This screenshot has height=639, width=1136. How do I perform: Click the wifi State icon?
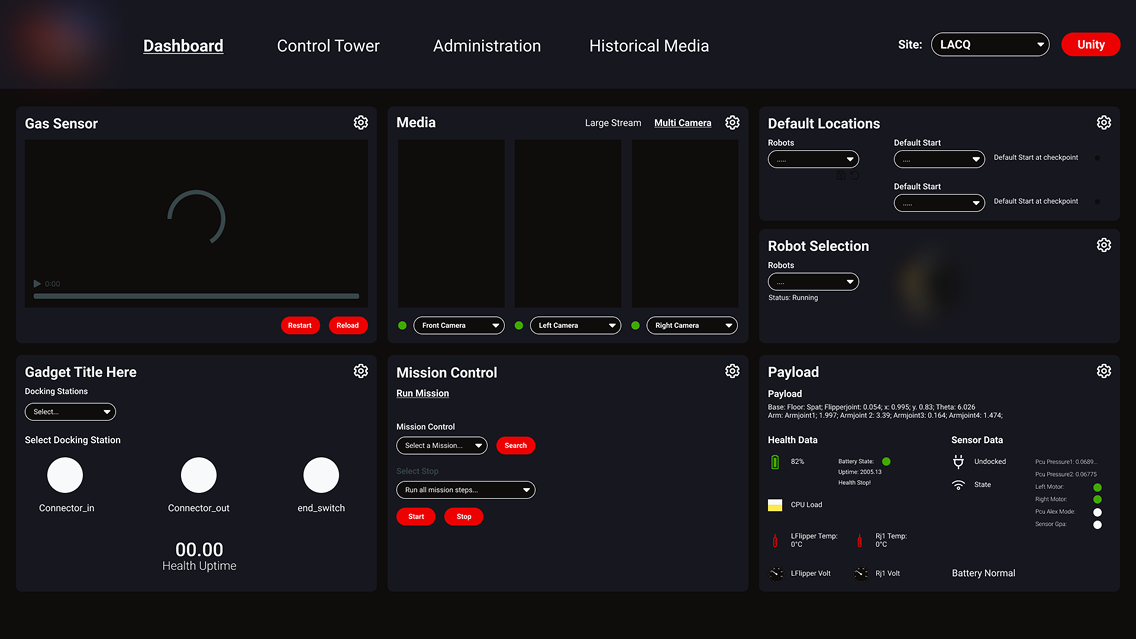[x=958, y=485]
